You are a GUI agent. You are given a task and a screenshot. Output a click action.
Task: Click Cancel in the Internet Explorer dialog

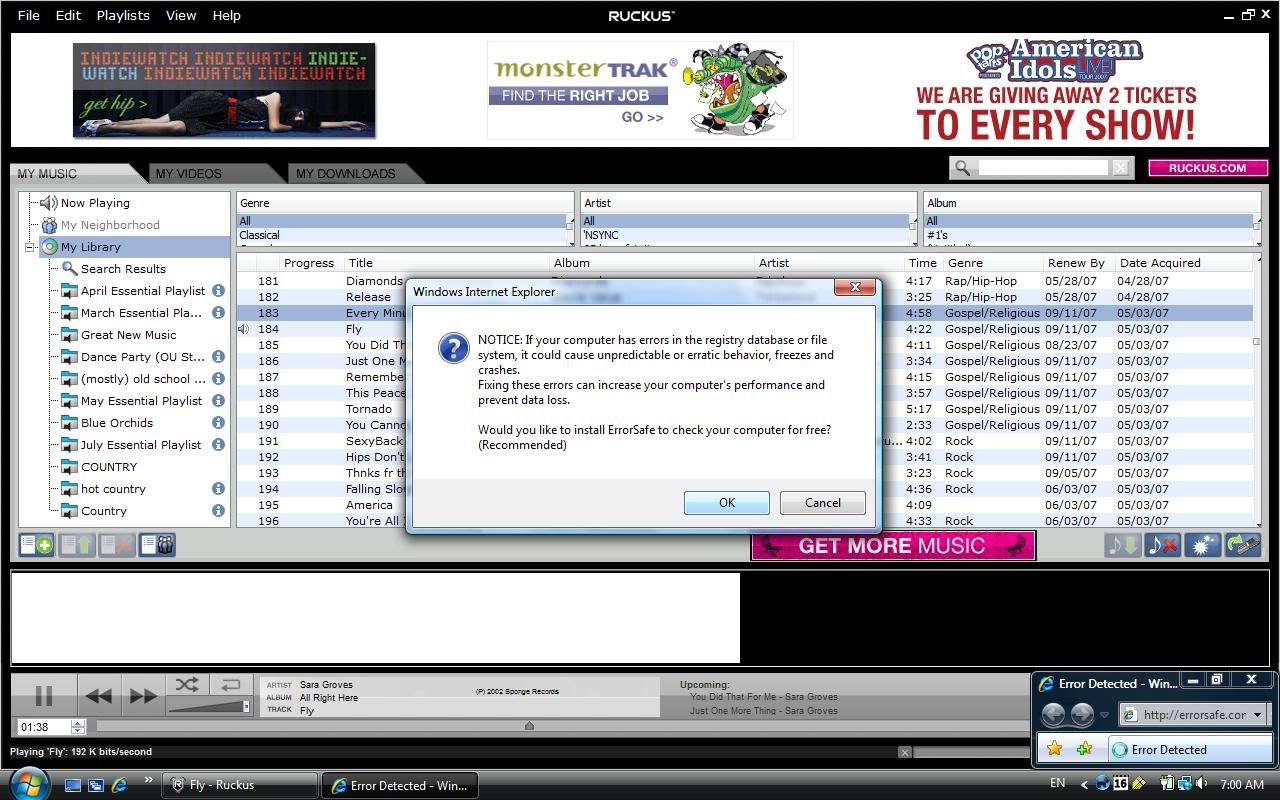(822, 503)
